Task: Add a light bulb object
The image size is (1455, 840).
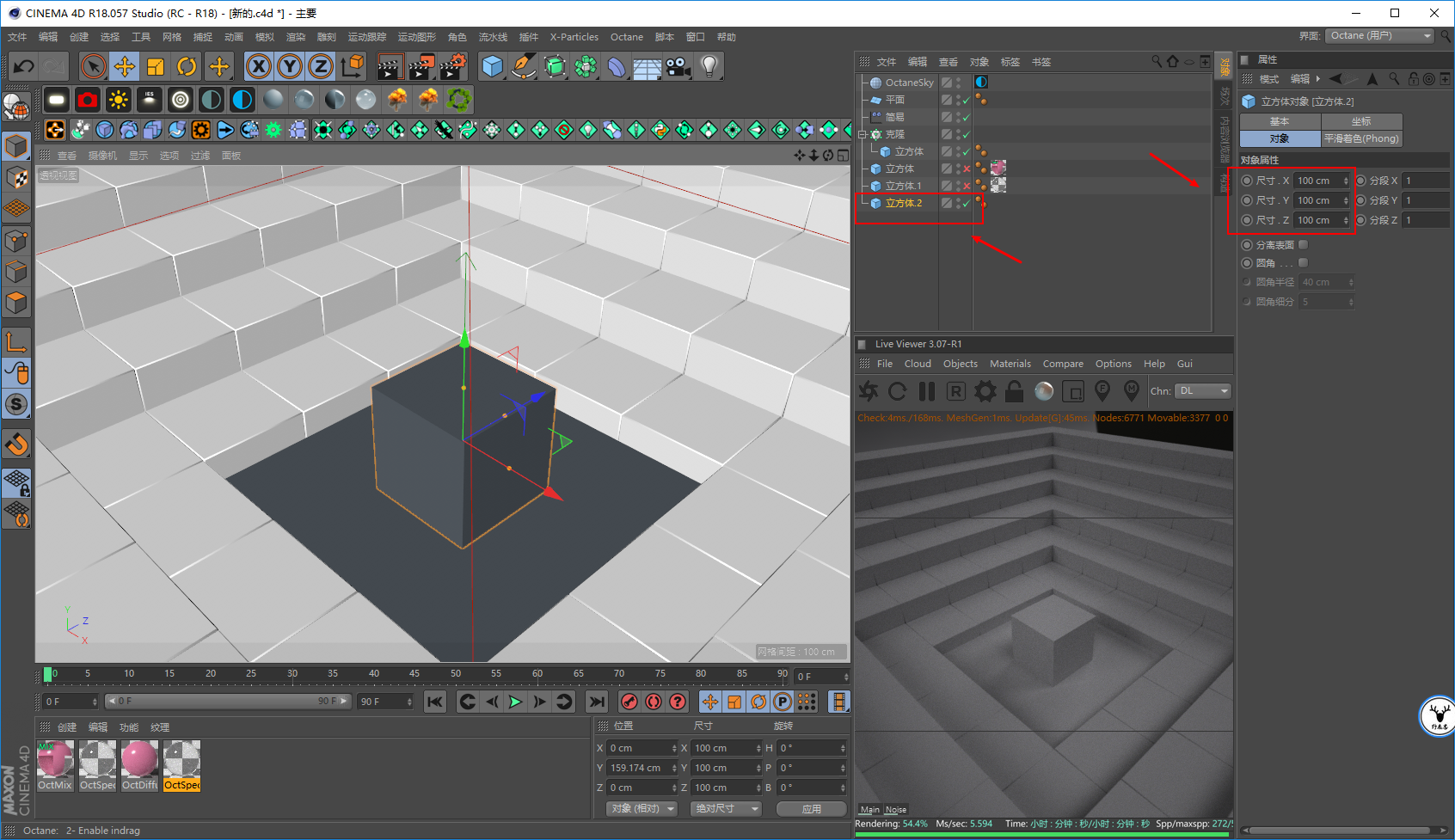Action: [709, 66]
